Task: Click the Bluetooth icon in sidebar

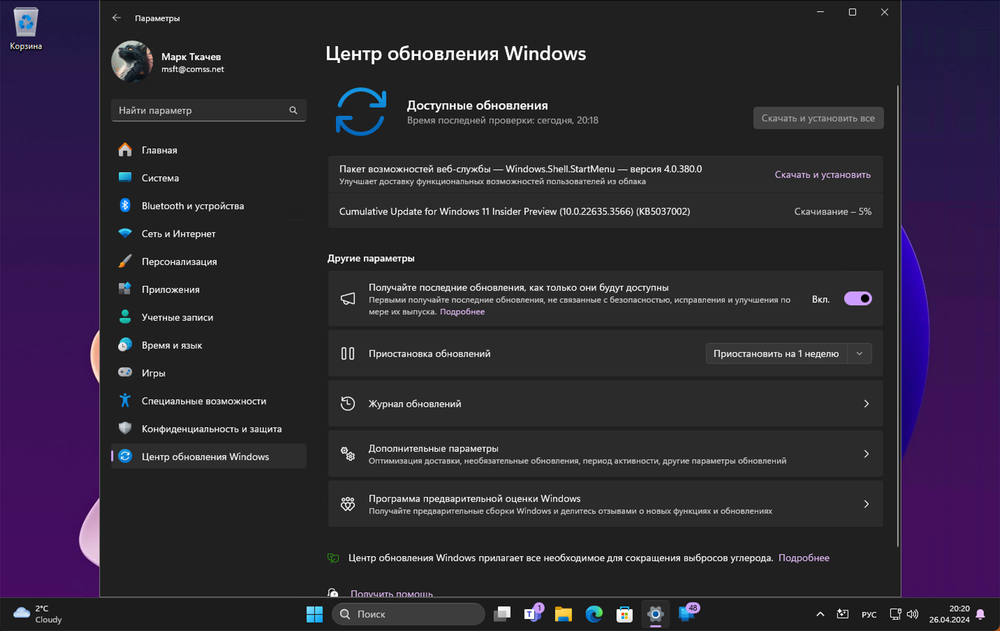Action: click(125, 205)
